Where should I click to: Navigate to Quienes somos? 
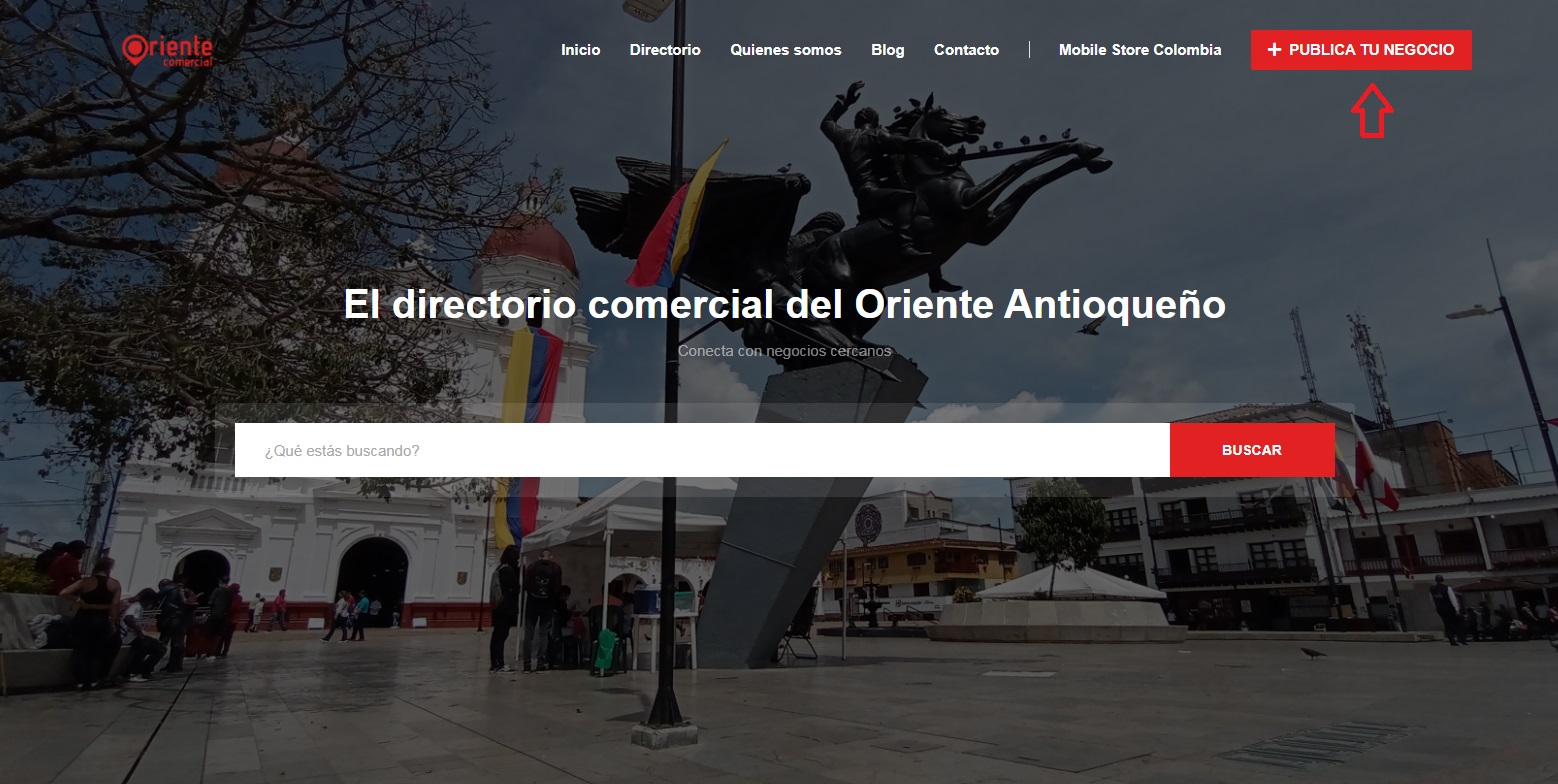pos(785,50)
